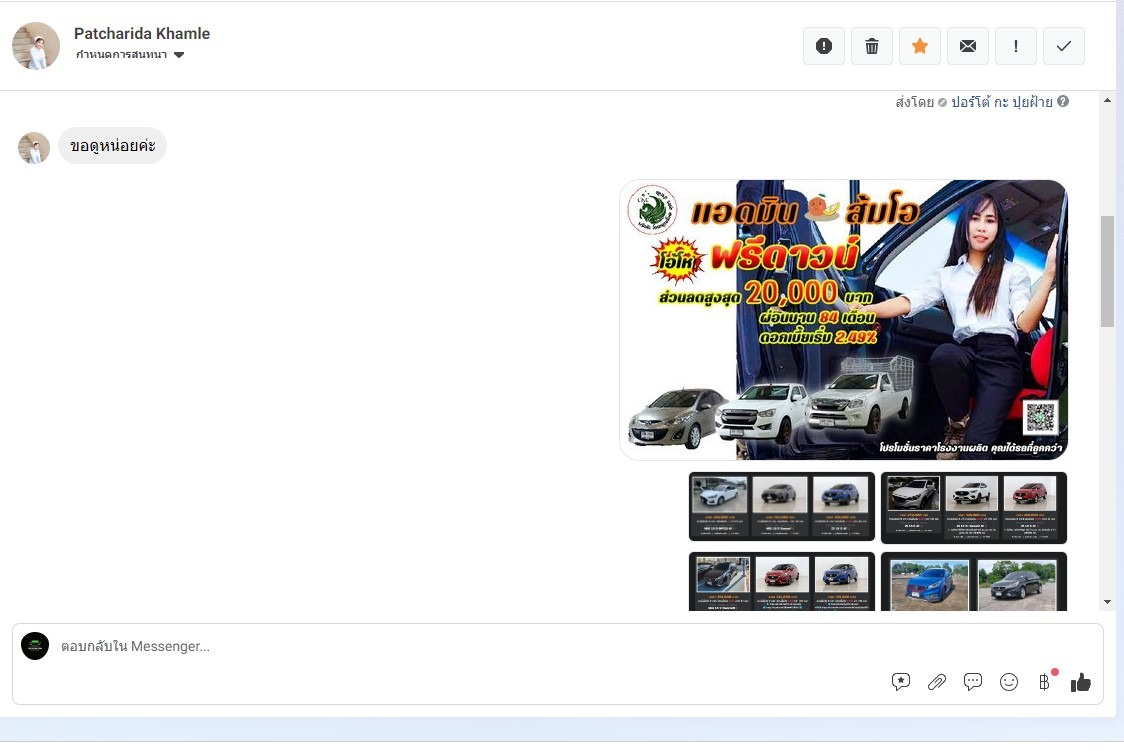Click the Baht payment request icon
Screen dimensions: 1124x751
(1045, 682)
